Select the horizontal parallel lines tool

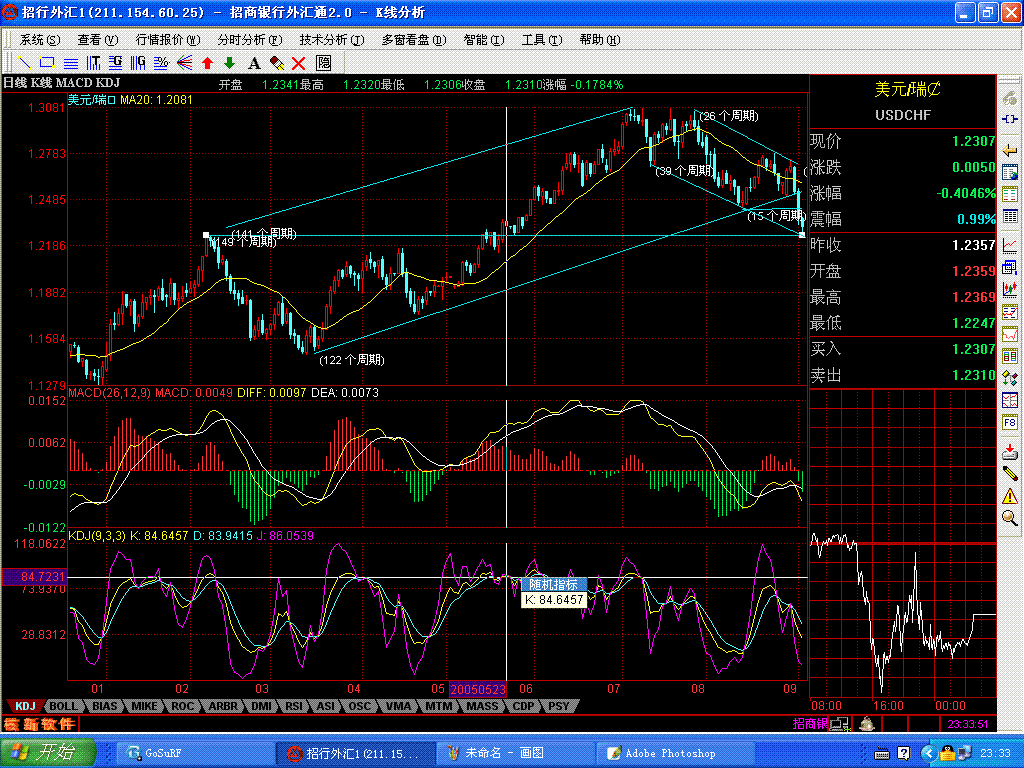pyautogui.click(x=71, y=63)
